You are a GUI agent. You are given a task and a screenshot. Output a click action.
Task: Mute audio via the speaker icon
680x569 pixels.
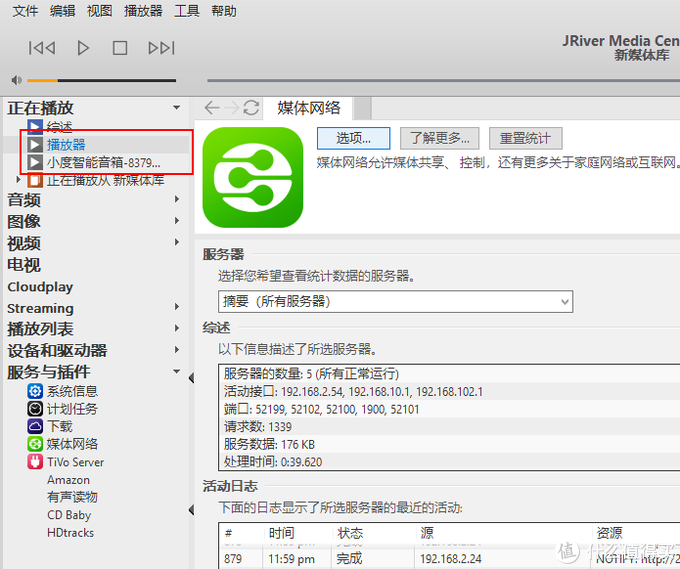[x=16, y=80]
